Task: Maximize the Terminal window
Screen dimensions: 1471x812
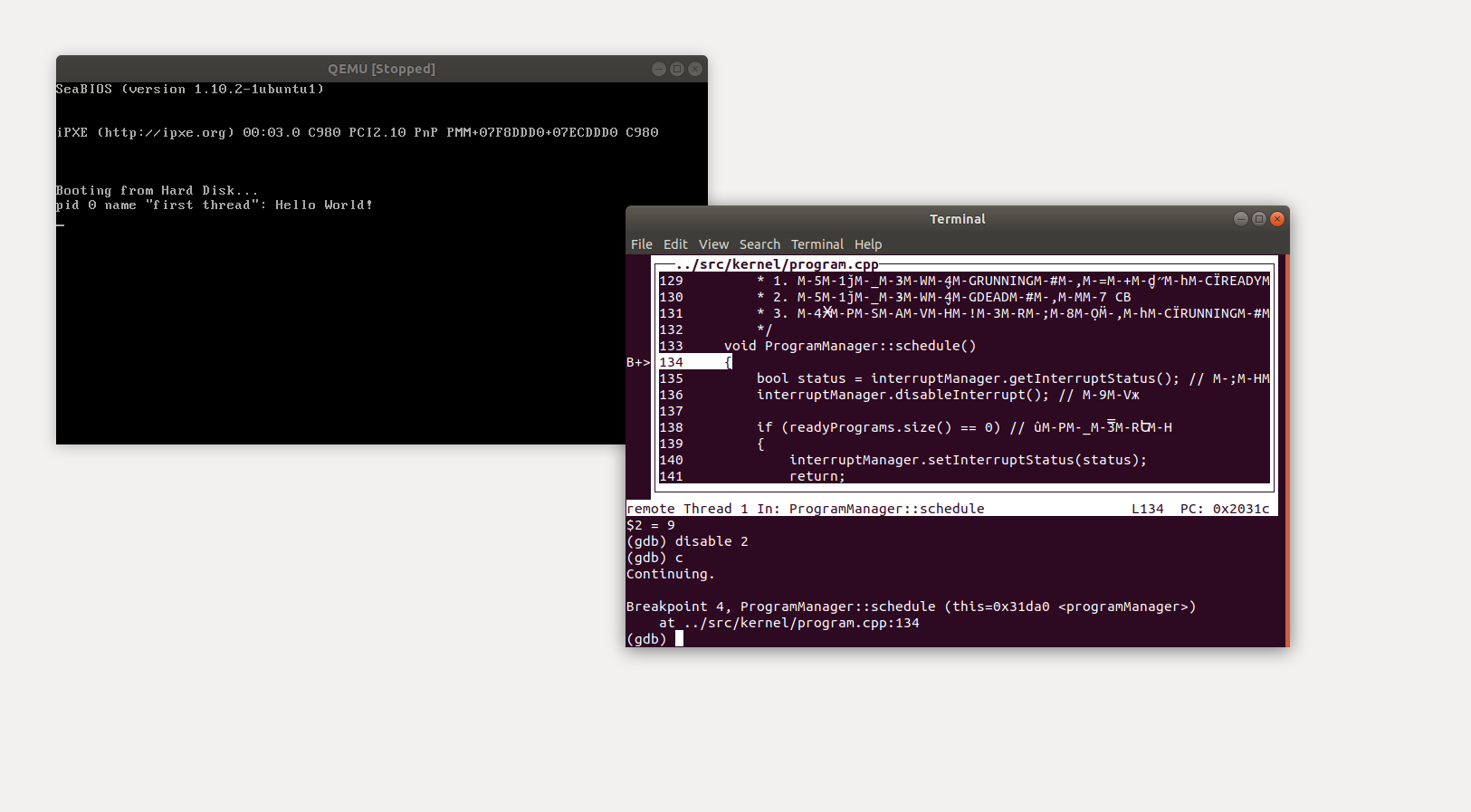Action: tap(1258, 219)
